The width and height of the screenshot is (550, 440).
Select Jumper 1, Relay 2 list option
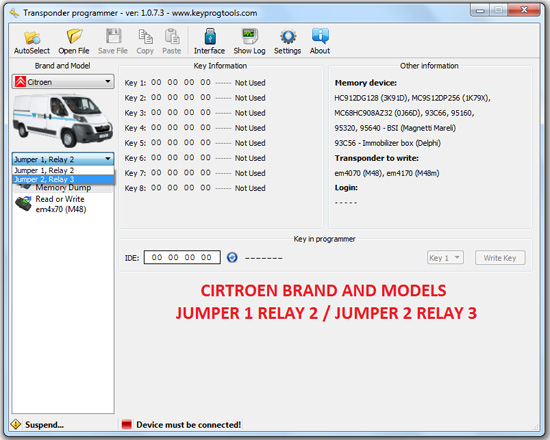(x=63, y=170)
